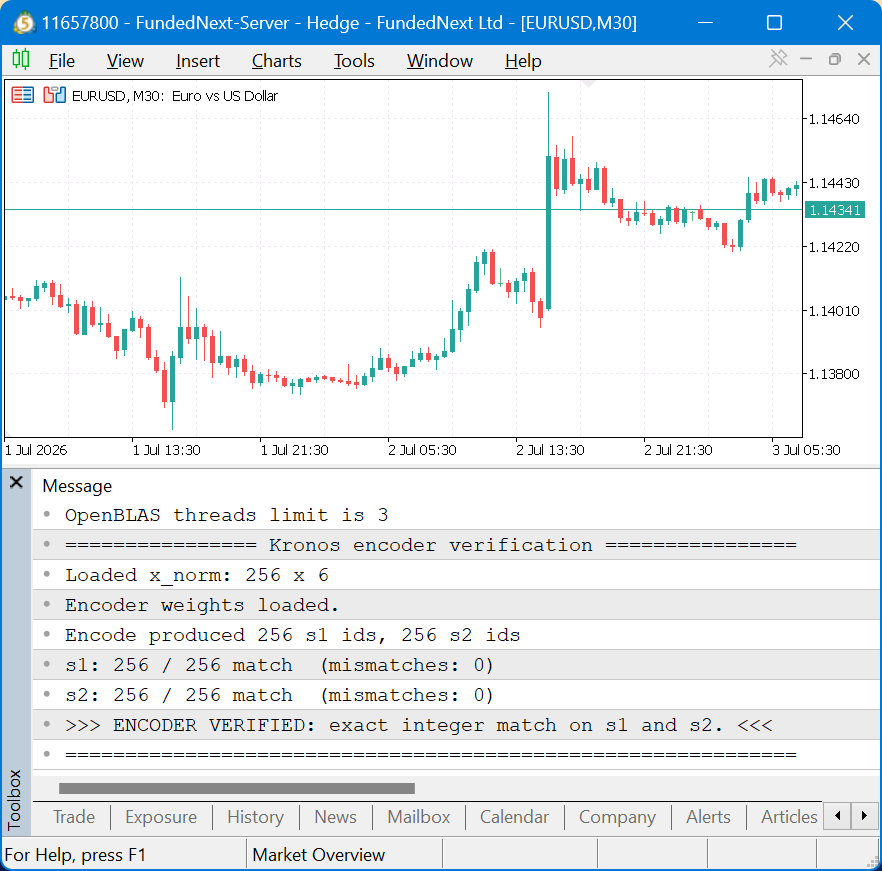Switch to the History tab

point(255,817)
